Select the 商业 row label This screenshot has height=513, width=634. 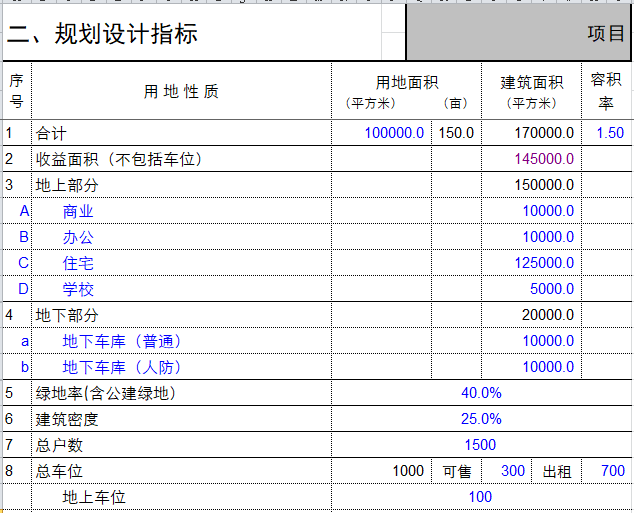(78, 211)
